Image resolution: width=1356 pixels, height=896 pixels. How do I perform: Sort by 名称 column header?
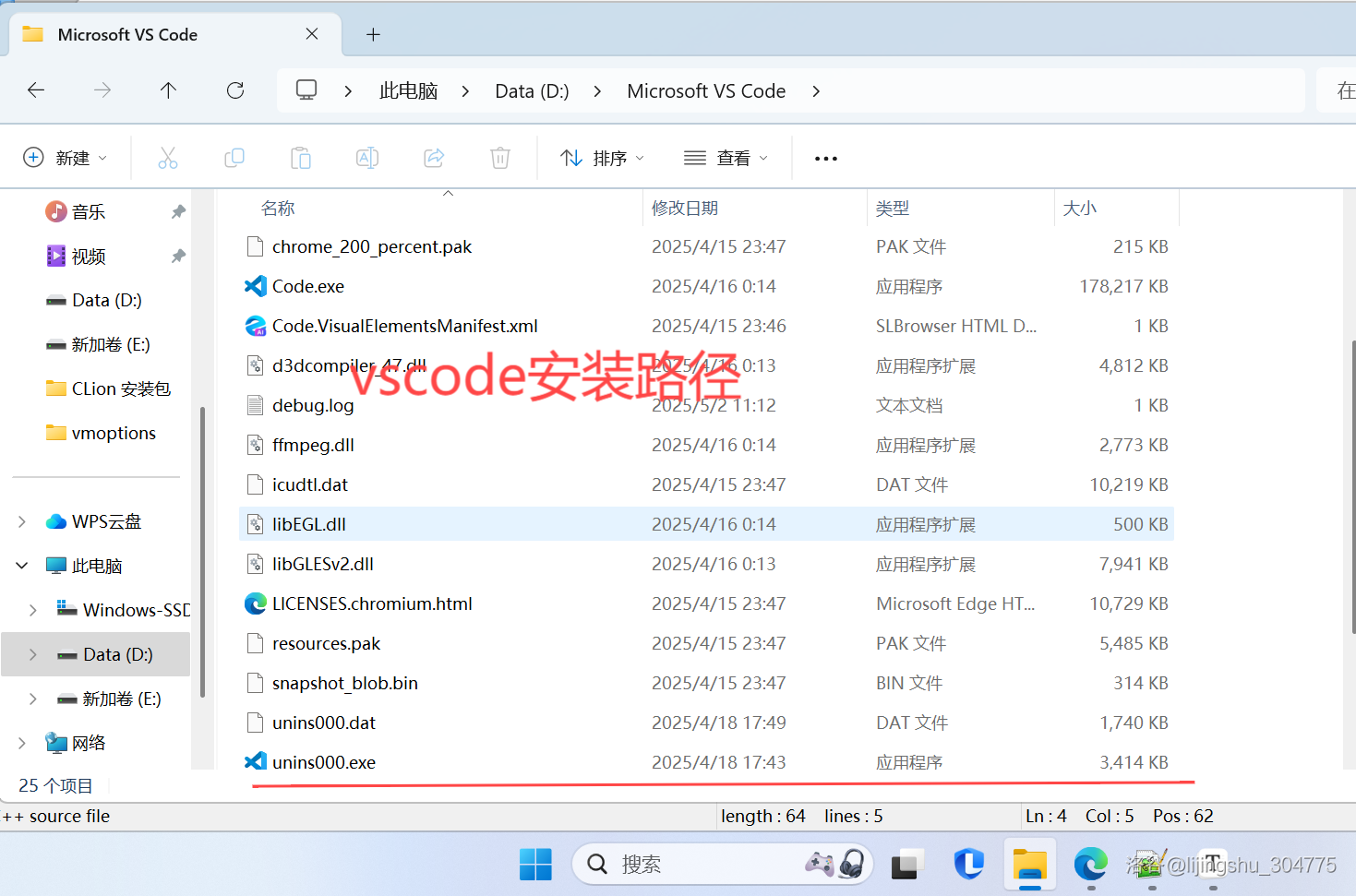click(278, 209)
